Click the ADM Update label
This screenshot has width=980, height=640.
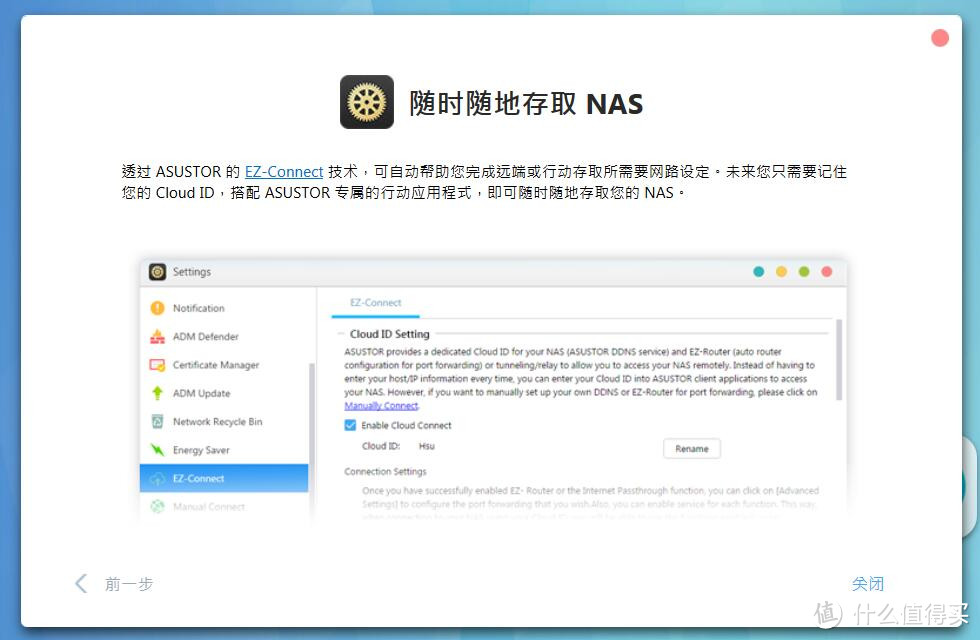click(201, 393)
